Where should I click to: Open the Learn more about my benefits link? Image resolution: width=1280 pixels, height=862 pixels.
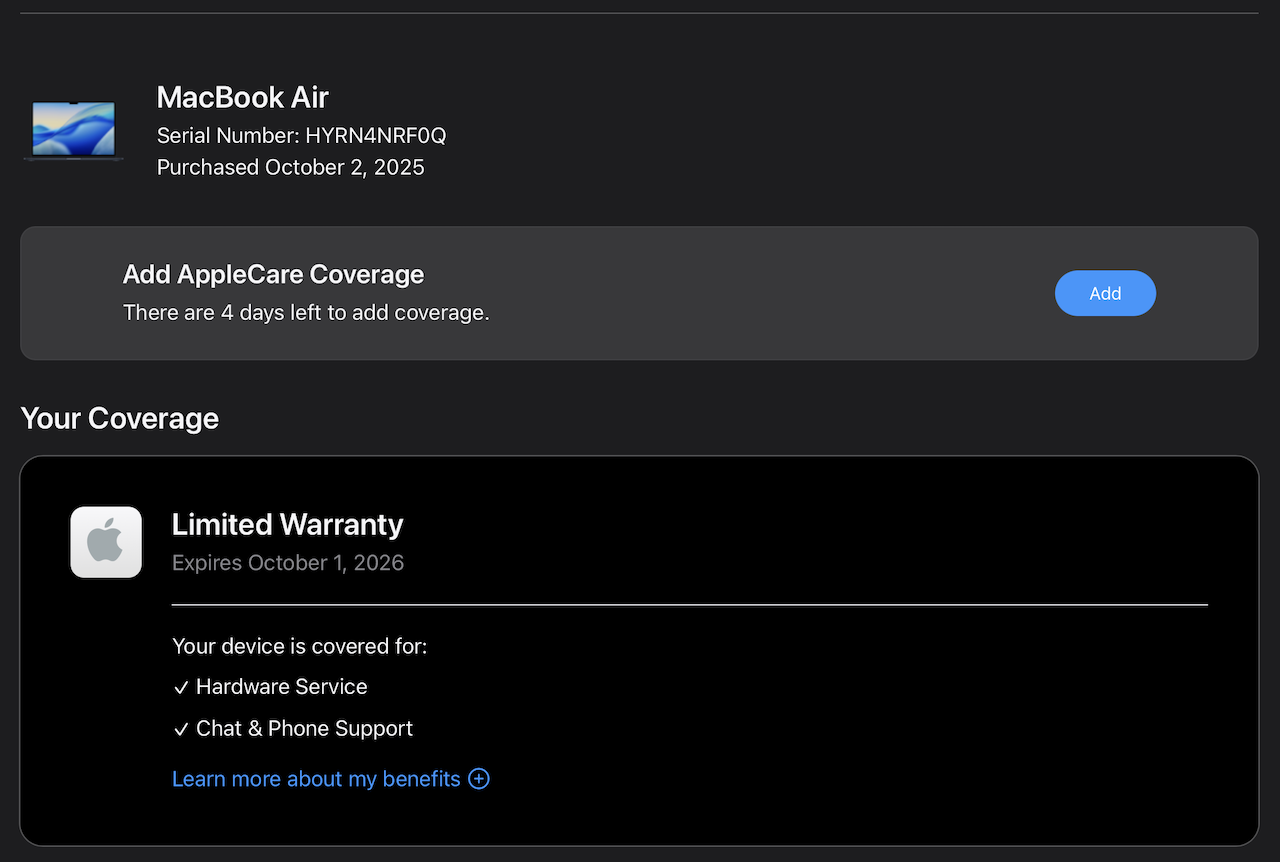click(x=316, y=779)
